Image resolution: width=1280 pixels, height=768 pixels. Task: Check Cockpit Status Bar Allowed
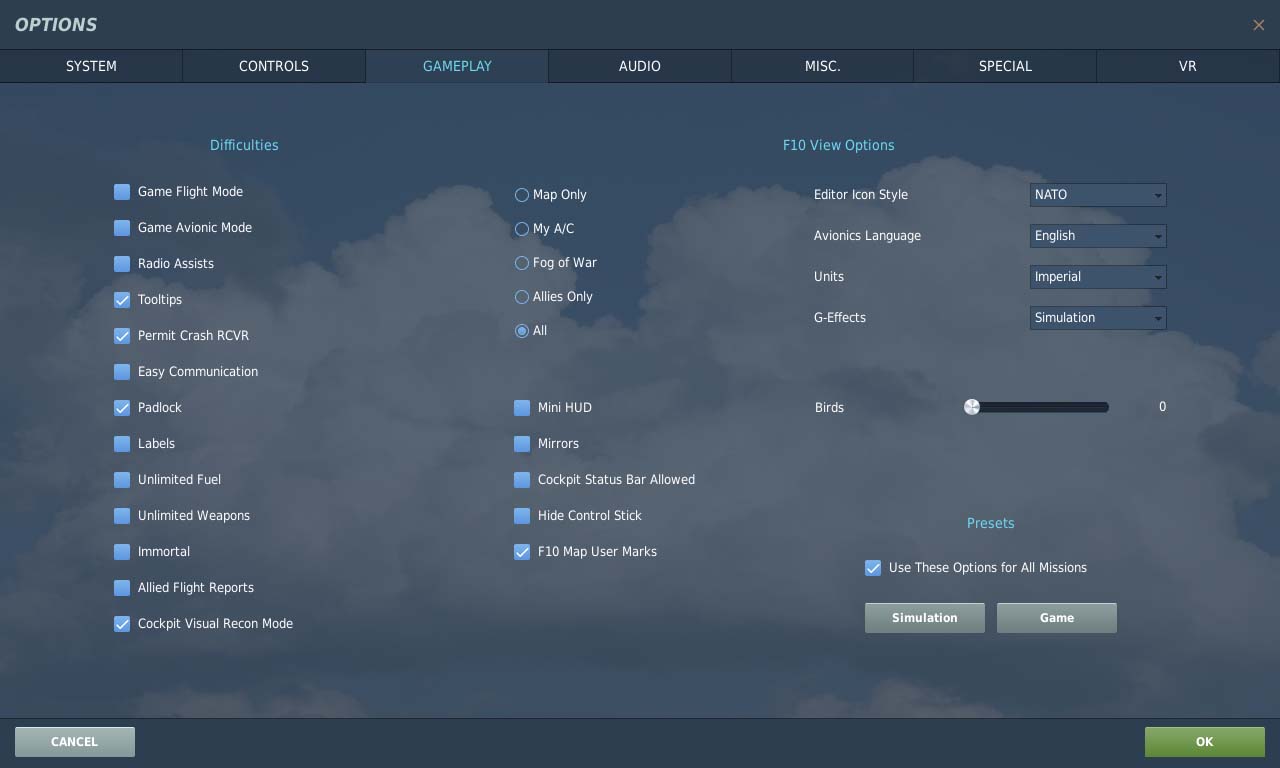[x=522, y=480]
